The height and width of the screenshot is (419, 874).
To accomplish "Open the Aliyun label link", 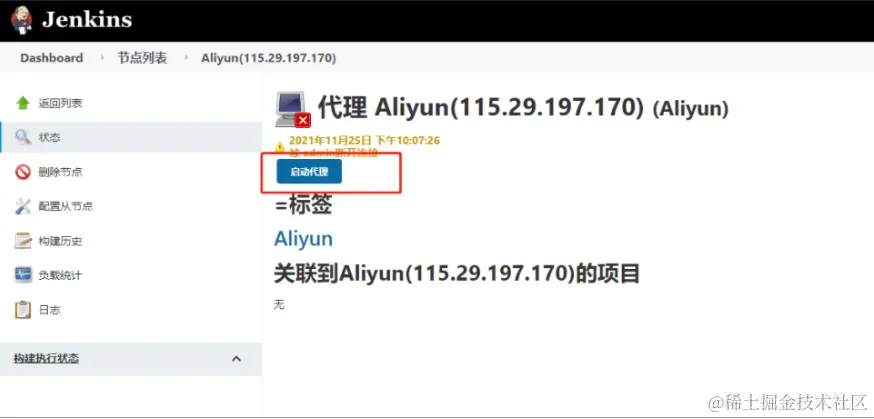I will (303, 238).
